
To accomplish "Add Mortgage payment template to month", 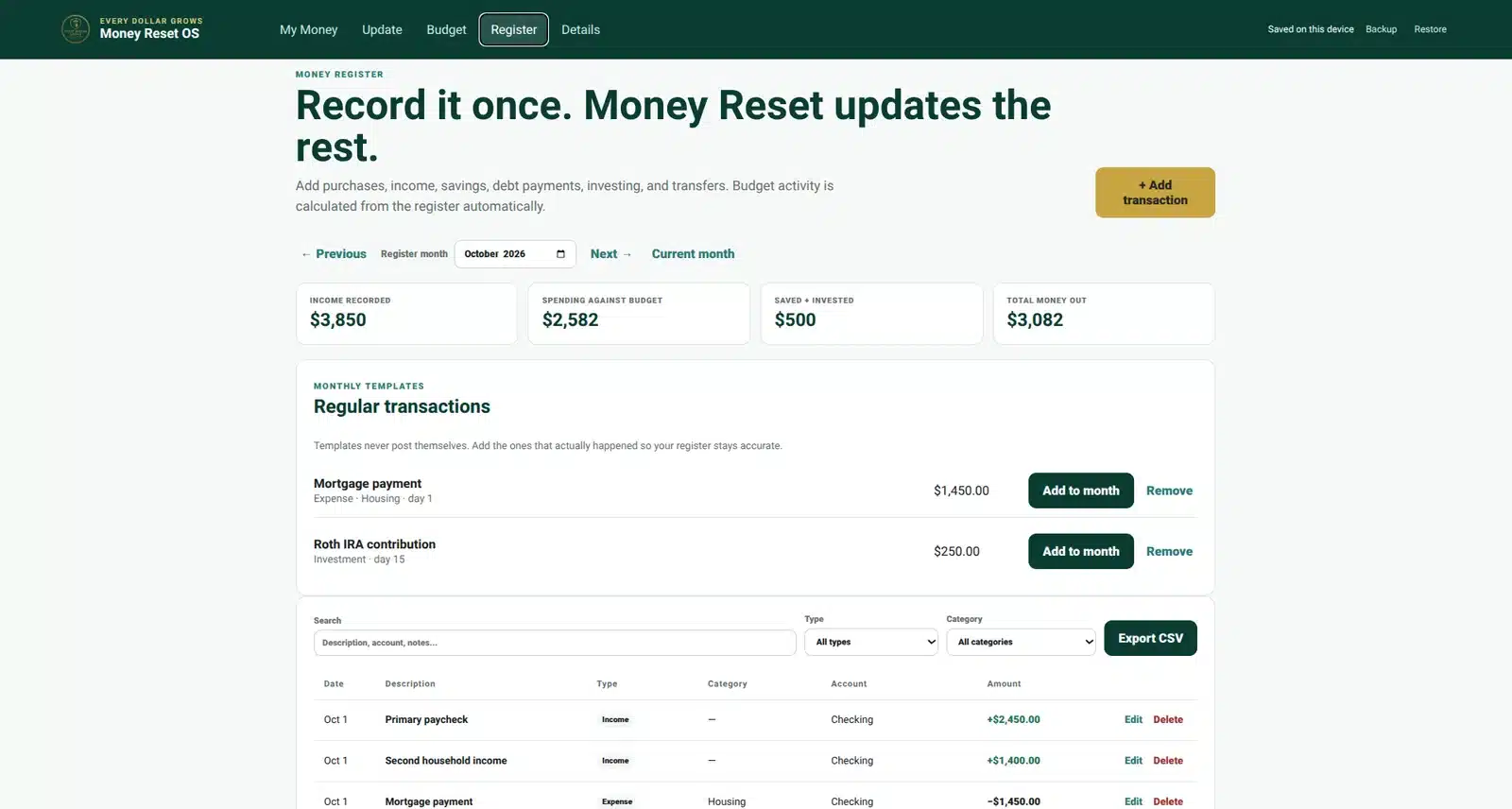I will [1081, 491].
